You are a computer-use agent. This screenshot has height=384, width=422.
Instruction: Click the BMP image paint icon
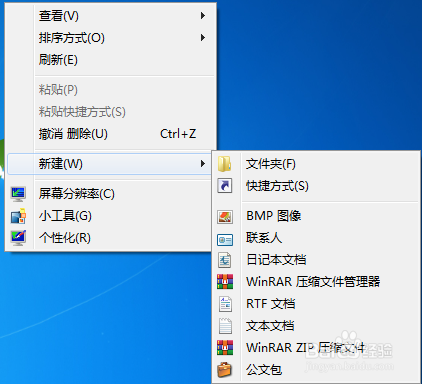[x=225, y=217]
